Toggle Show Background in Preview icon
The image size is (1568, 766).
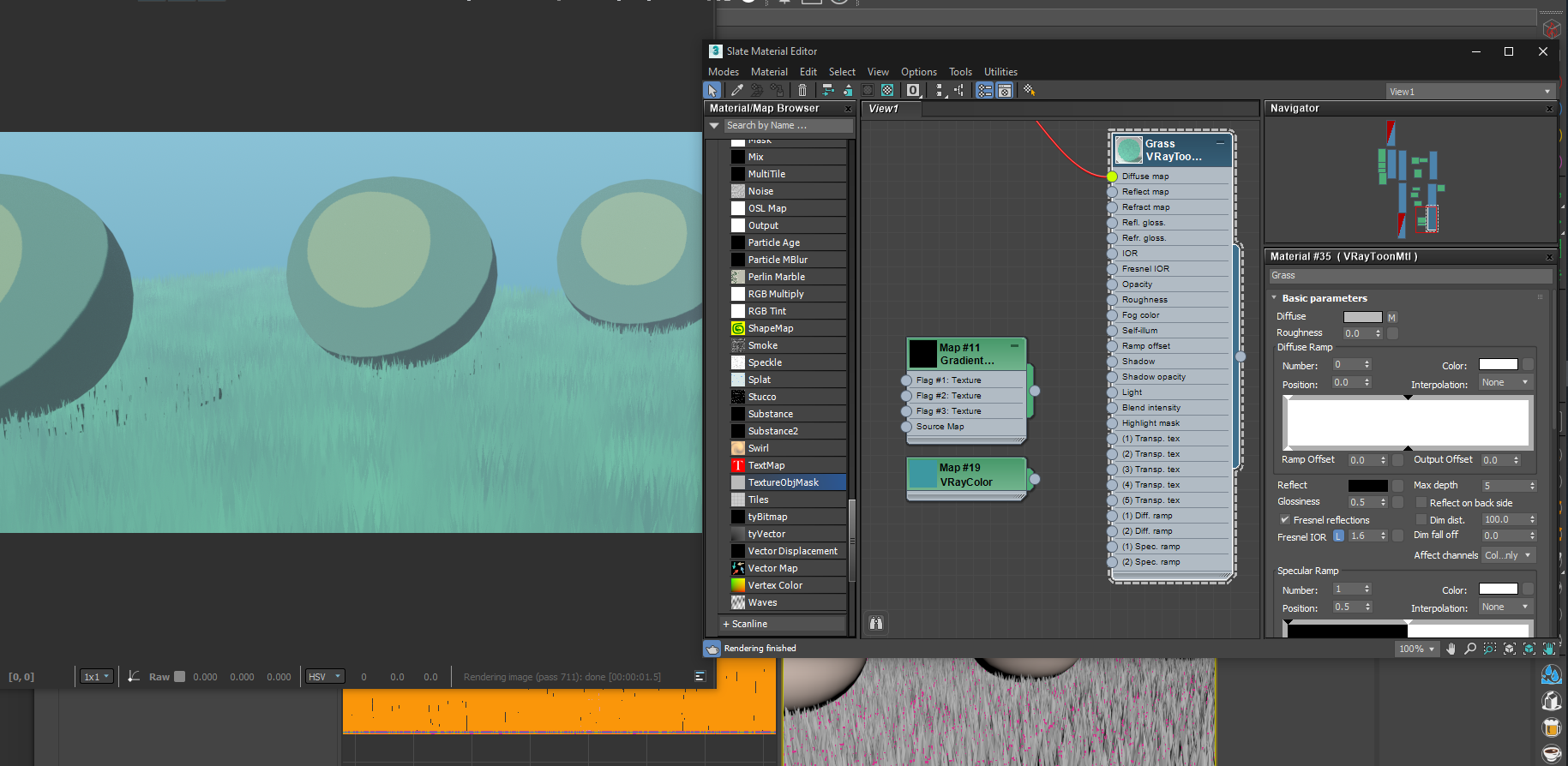pos(888,90)
